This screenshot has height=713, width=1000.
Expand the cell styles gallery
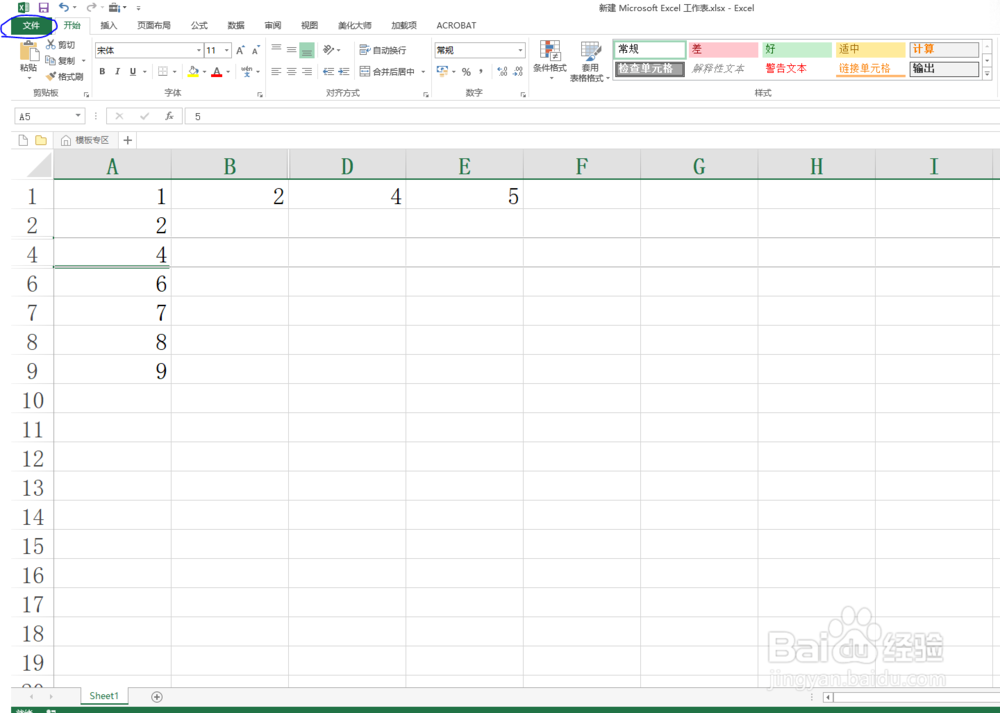pyautogui.click(x=987, y=73)
